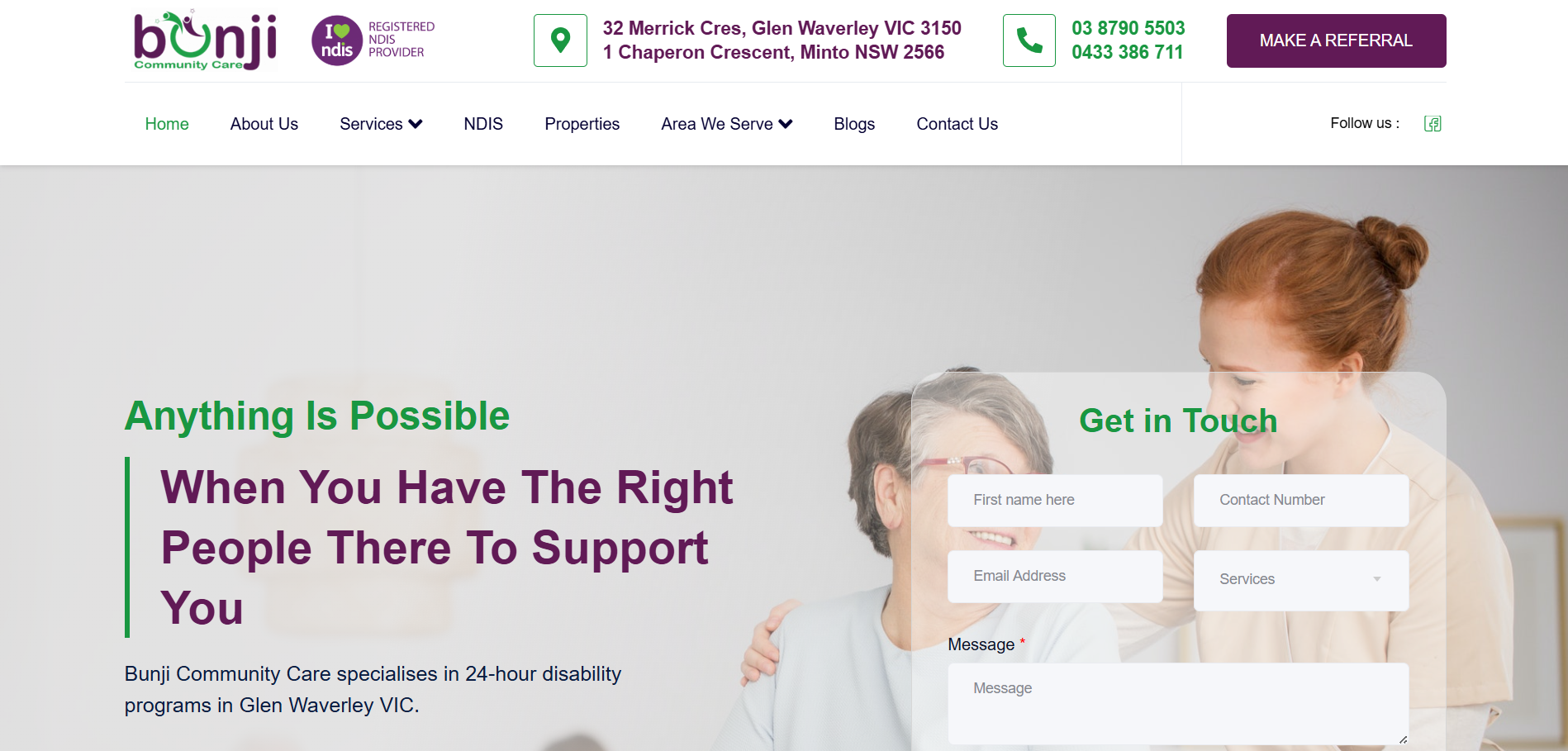
Task: Click the I love NDIS registered provider badge
Action: click(373, 40)
